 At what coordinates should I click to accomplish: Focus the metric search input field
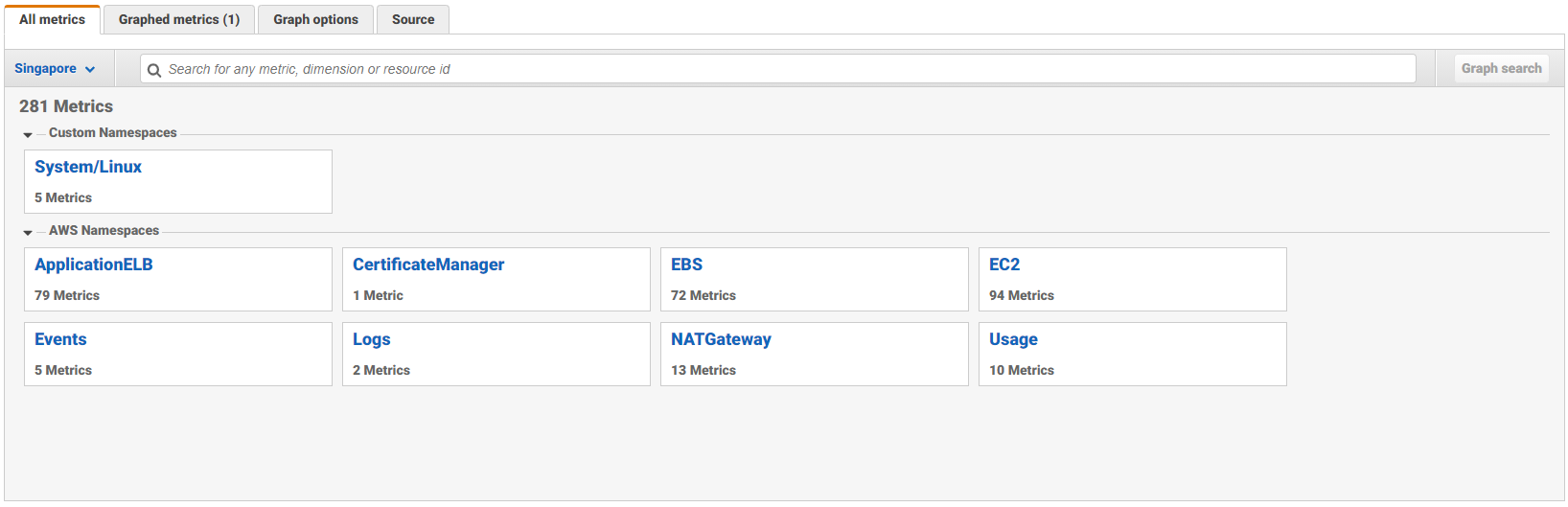click(778, 69)
